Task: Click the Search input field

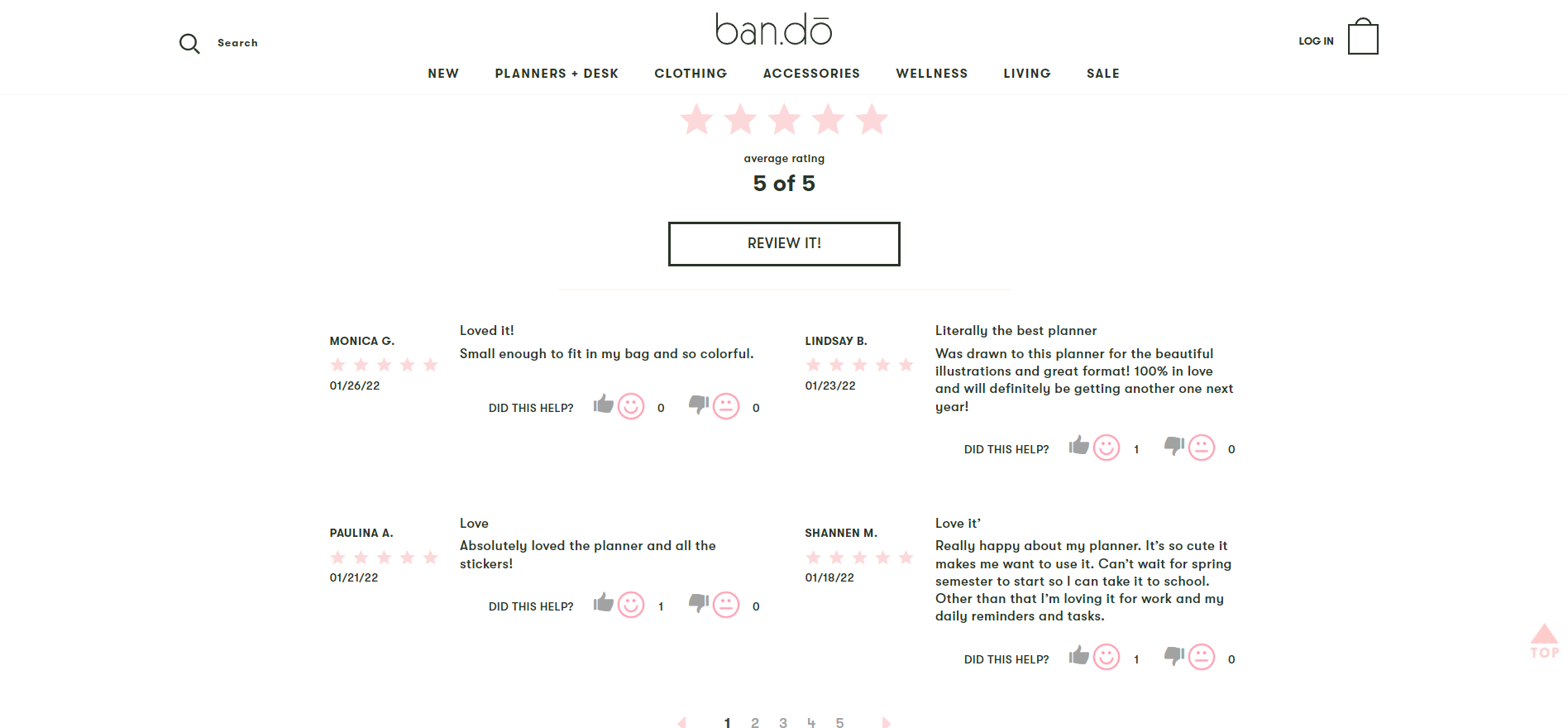Action: pos(237,43)
